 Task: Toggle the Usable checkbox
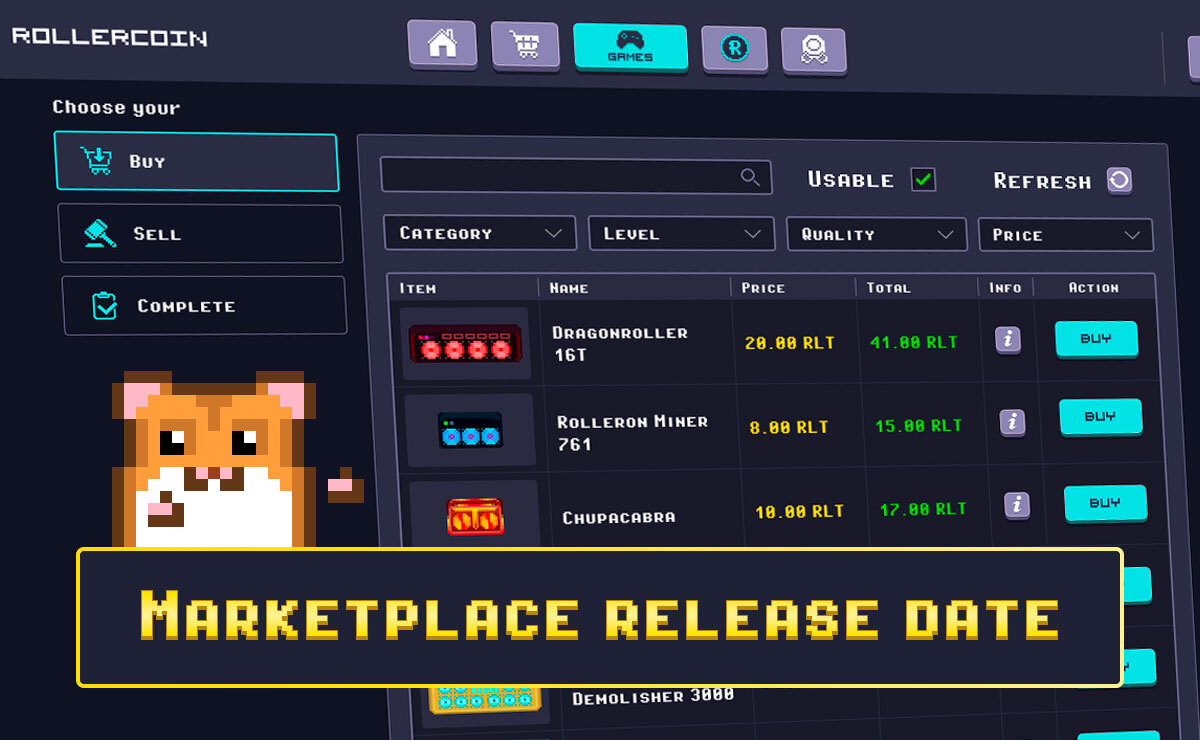pyautogui.click(x=923, y=180)
